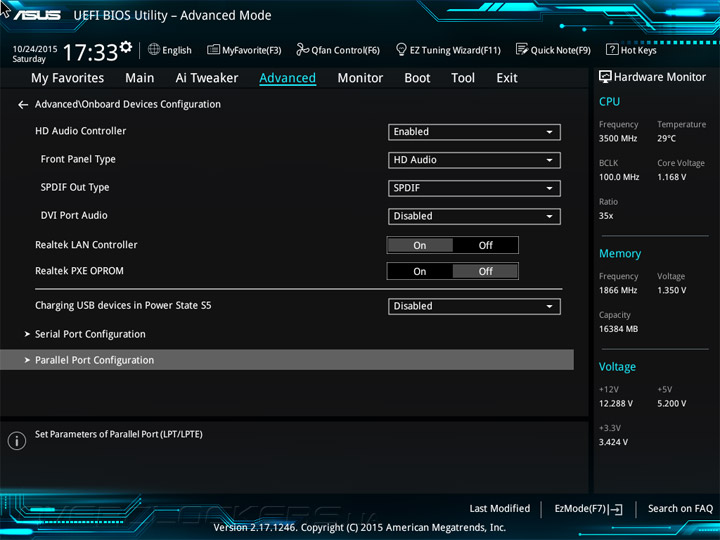Click BCLK value 100.0 MHz

(x=619, y=177)
